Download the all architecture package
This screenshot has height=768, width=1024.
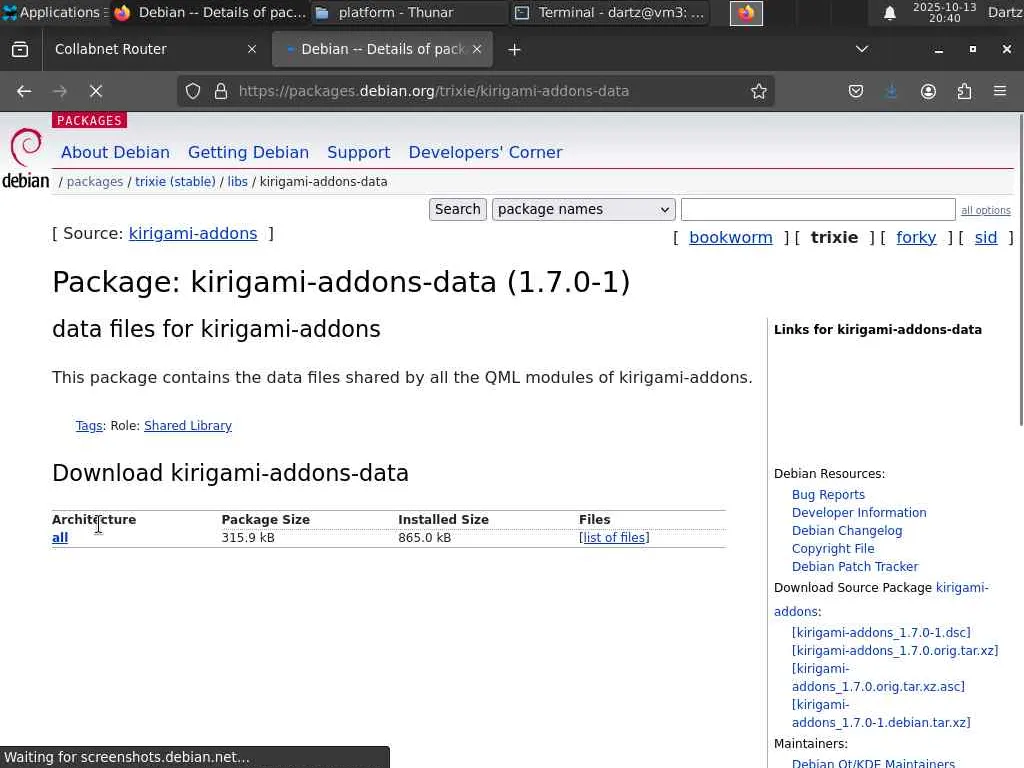[x=60, y=537]
